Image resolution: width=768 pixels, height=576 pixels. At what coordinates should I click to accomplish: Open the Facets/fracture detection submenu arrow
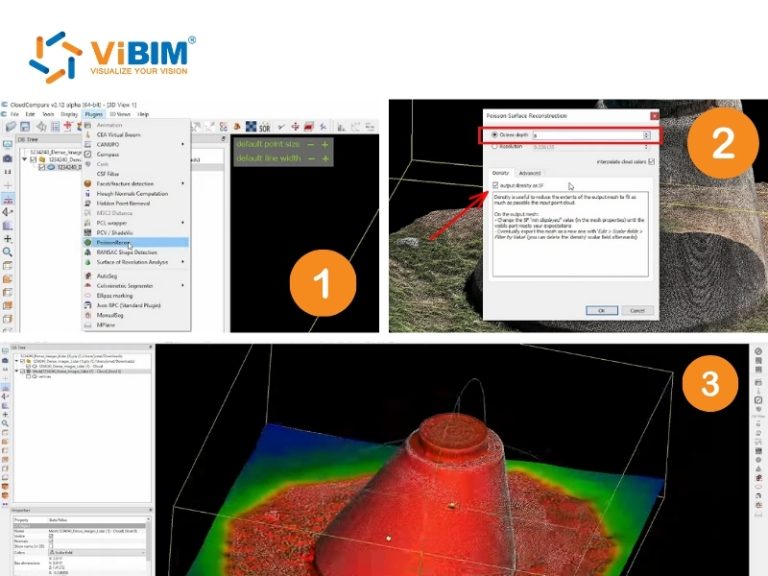[x=183, y=184]
